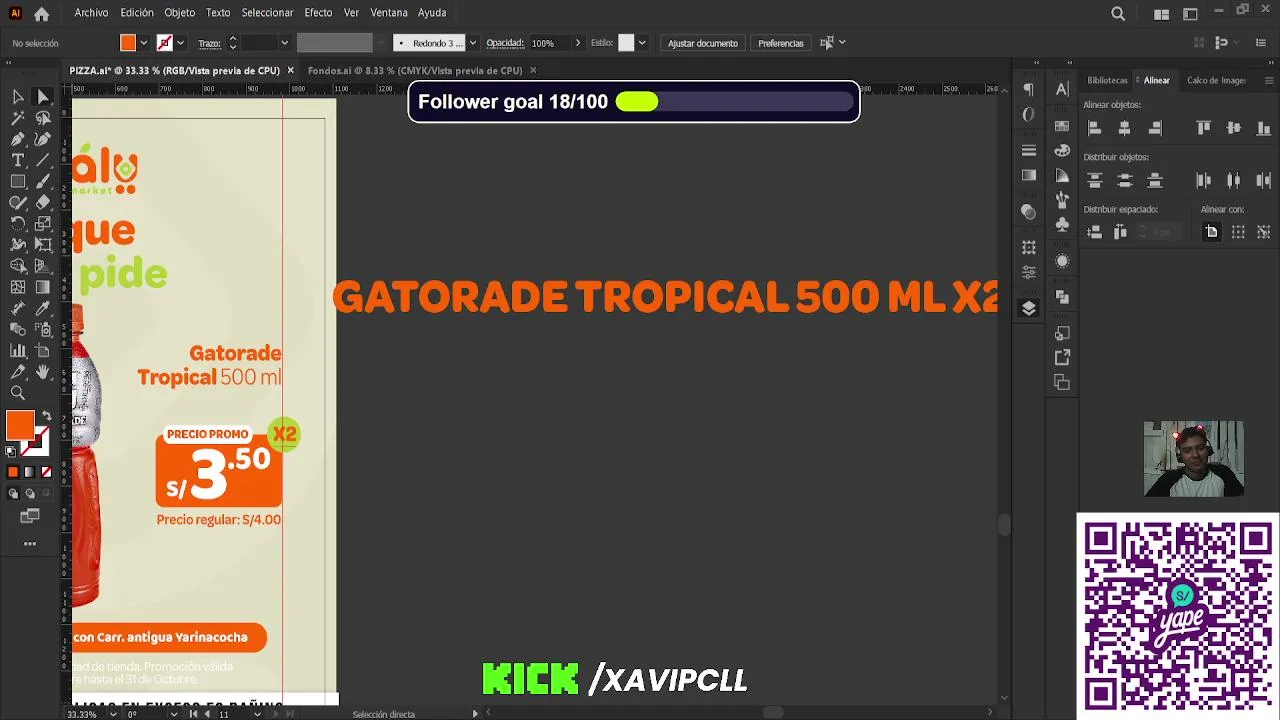Expand opacity slider arrow
This screenshot has height=720, width=1280.
pyautogui.click(x=577, y=43)
